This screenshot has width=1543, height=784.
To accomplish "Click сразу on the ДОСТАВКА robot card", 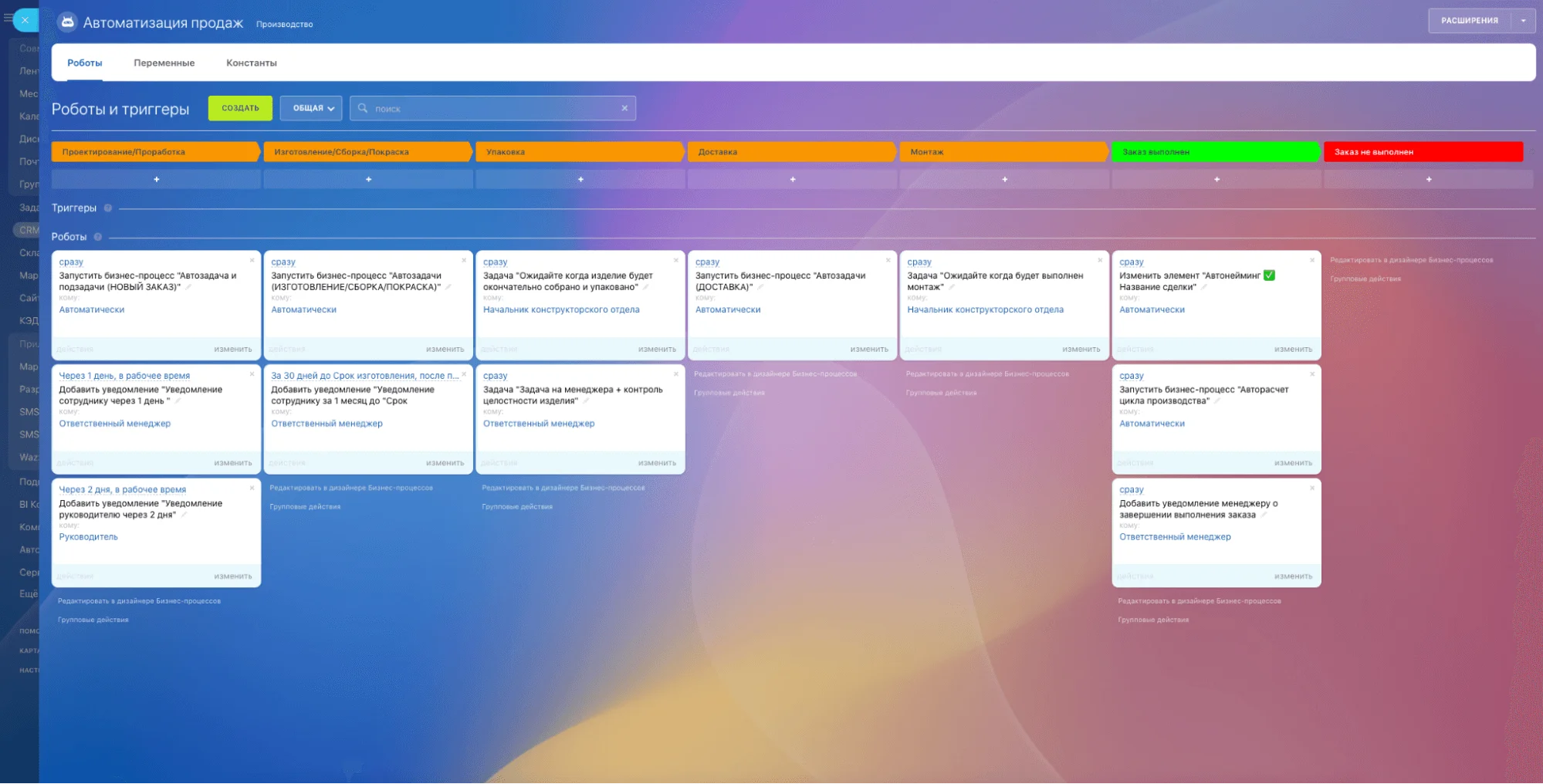I will coord(707,262).
